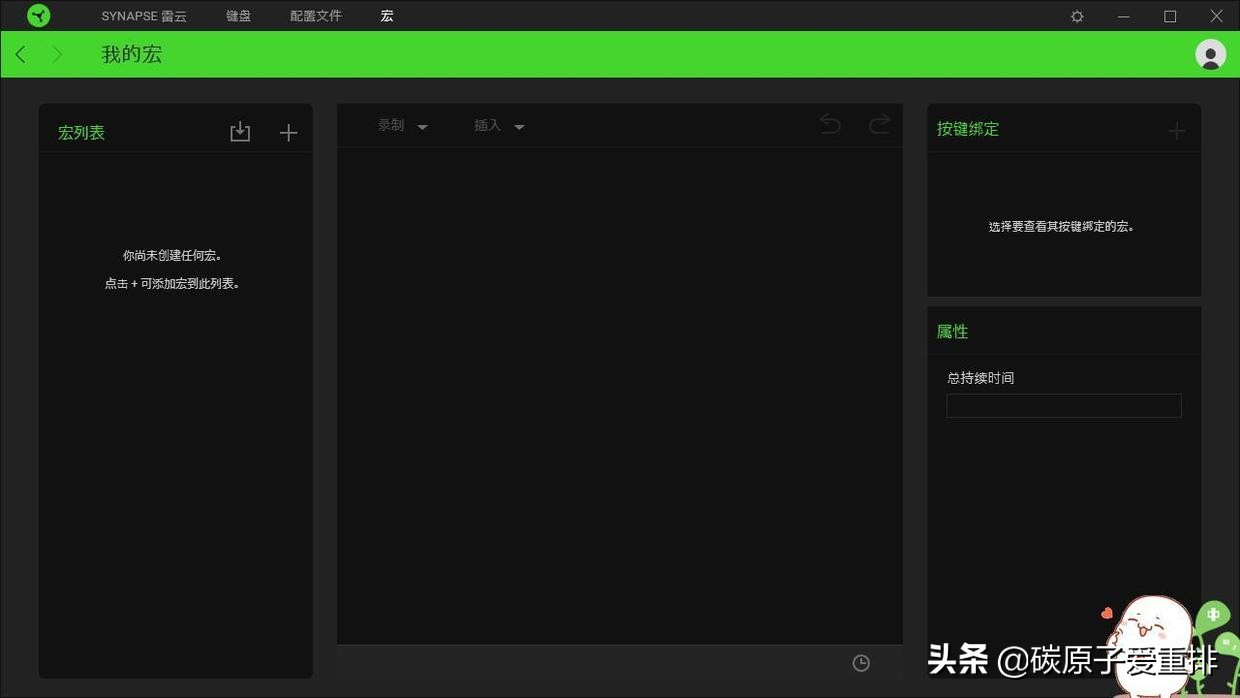Open the SYNAPSE 雷云 menu item
Screen dimensions: 1240x698
pos(143,16)
